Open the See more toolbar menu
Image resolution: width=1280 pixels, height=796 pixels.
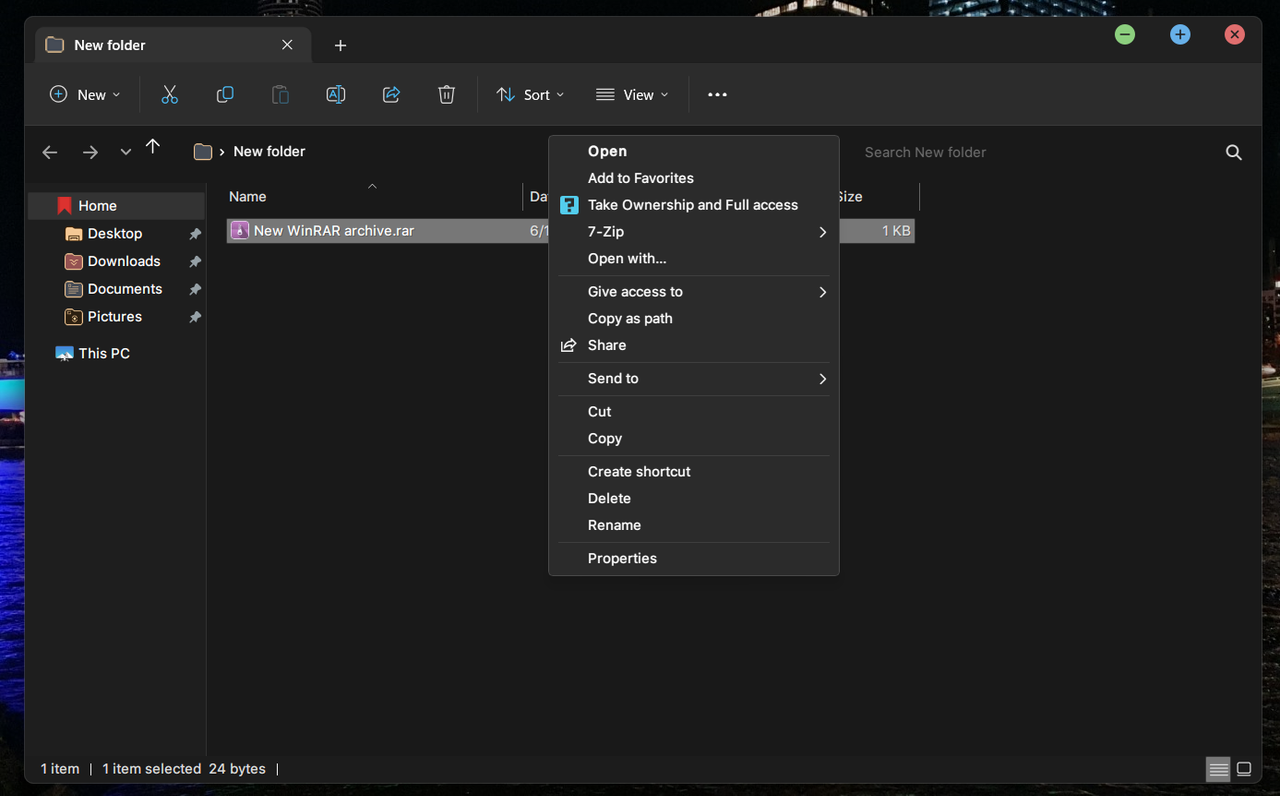click(717, 94)
